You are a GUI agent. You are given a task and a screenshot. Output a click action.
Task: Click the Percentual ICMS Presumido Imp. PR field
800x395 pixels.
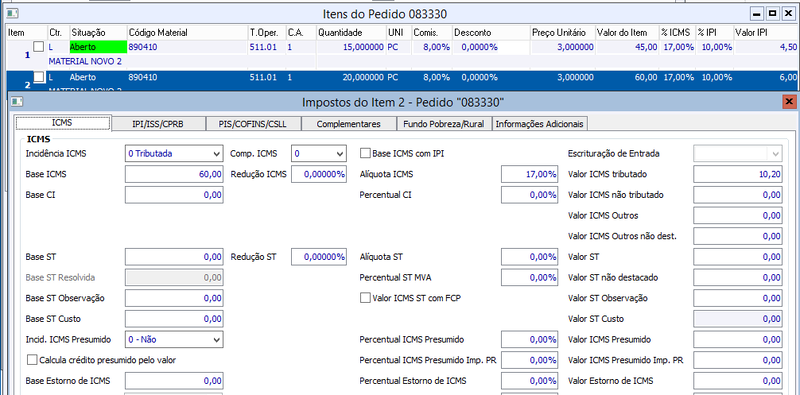[530, 360]
